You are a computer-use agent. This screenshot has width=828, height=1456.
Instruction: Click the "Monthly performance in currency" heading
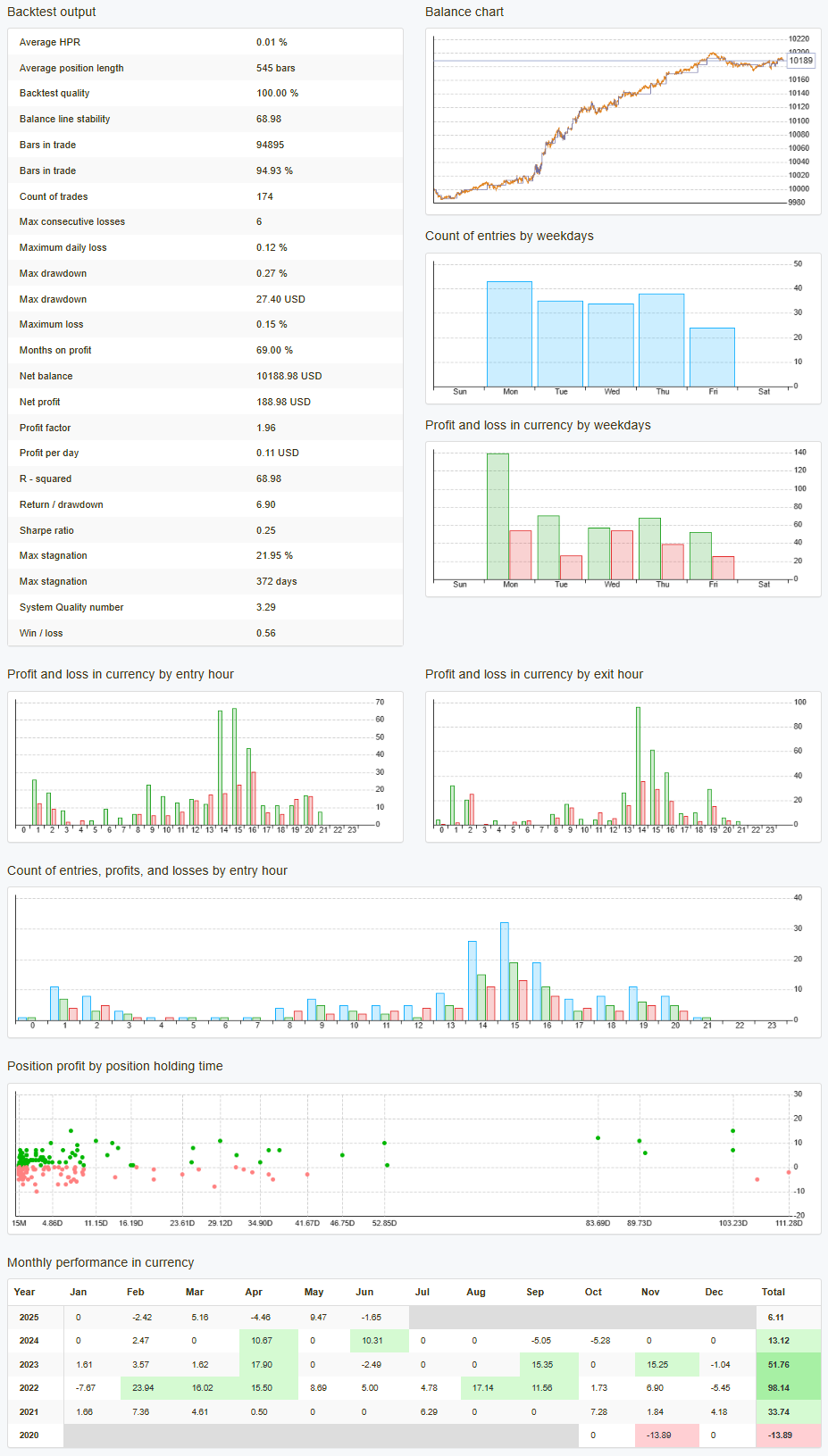(100, 1262)
